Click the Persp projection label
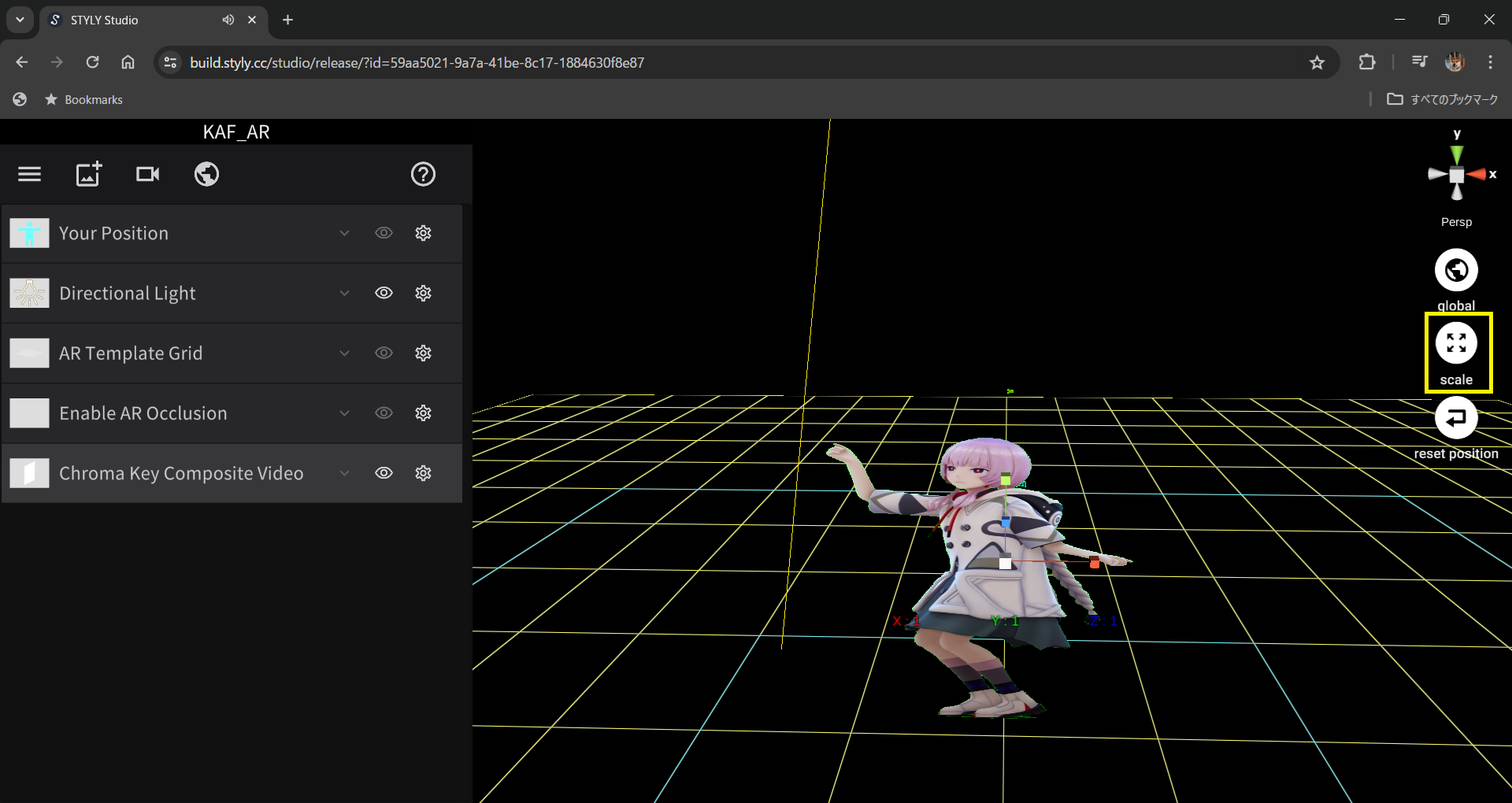1512x803 pixels. pyautogui.click(x=1456, y=222)
